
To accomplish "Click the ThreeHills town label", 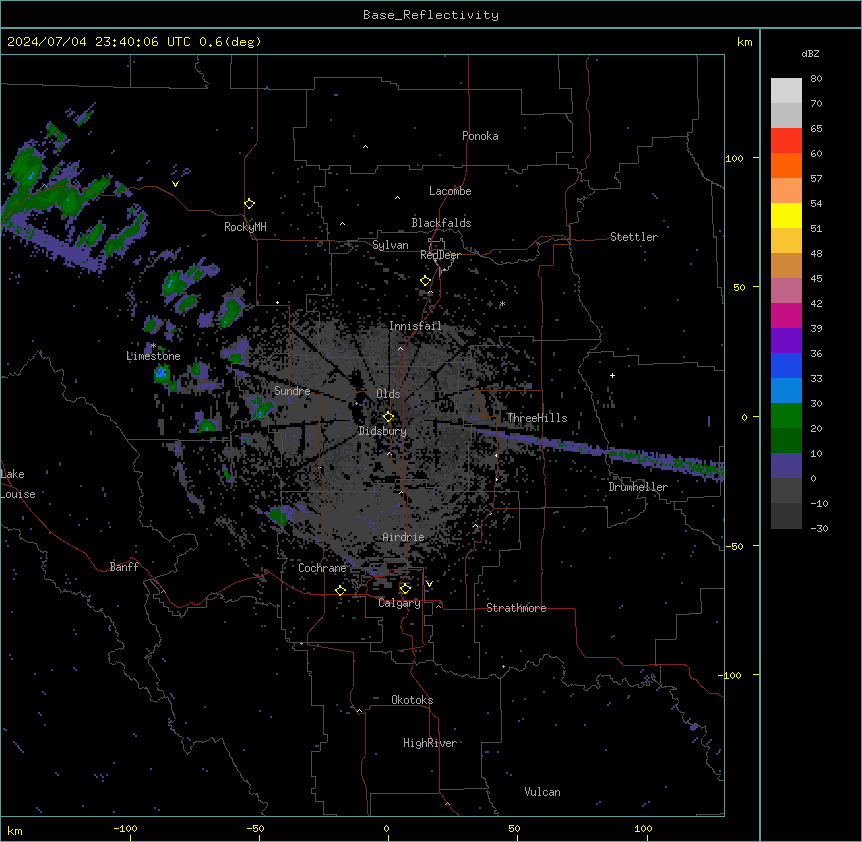I will pyautogui.click(x=537, y=418).
